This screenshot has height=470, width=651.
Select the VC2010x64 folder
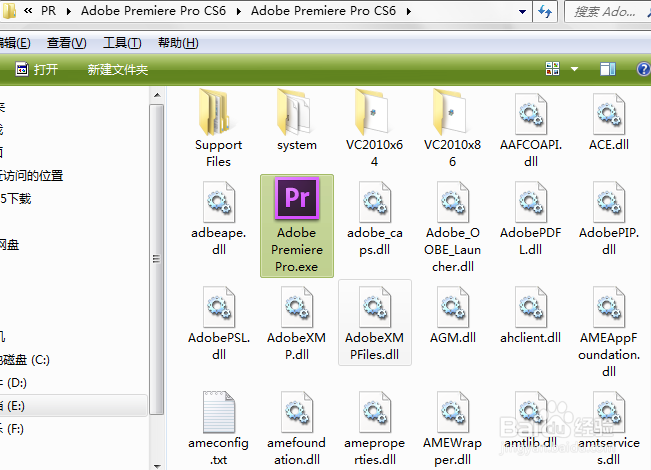374,127
